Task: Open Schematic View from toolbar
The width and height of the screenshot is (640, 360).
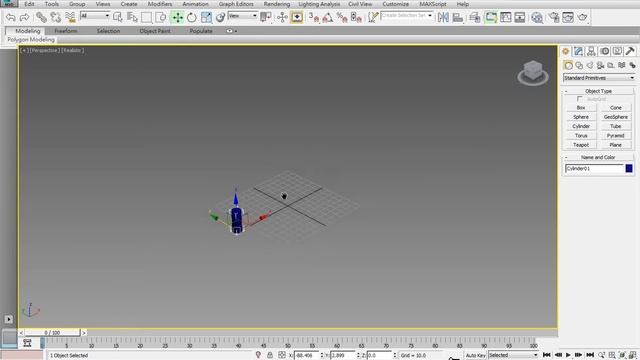Action: [520, 17]
